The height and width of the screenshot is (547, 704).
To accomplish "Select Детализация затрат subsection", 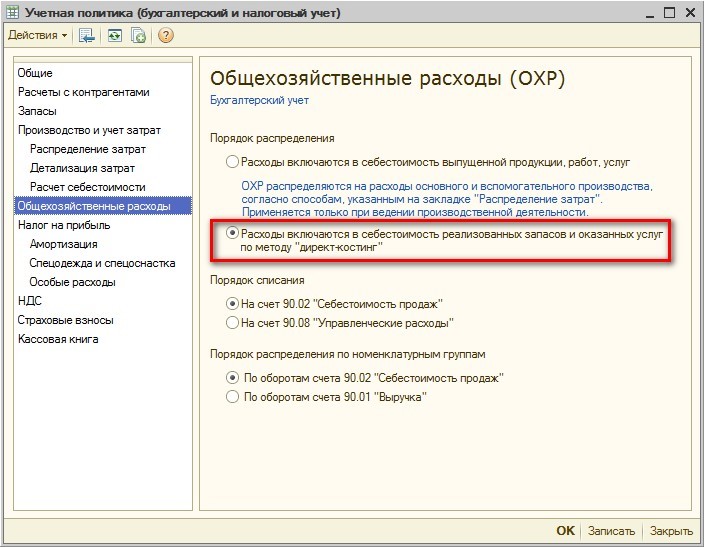I will tap(82, 168).
